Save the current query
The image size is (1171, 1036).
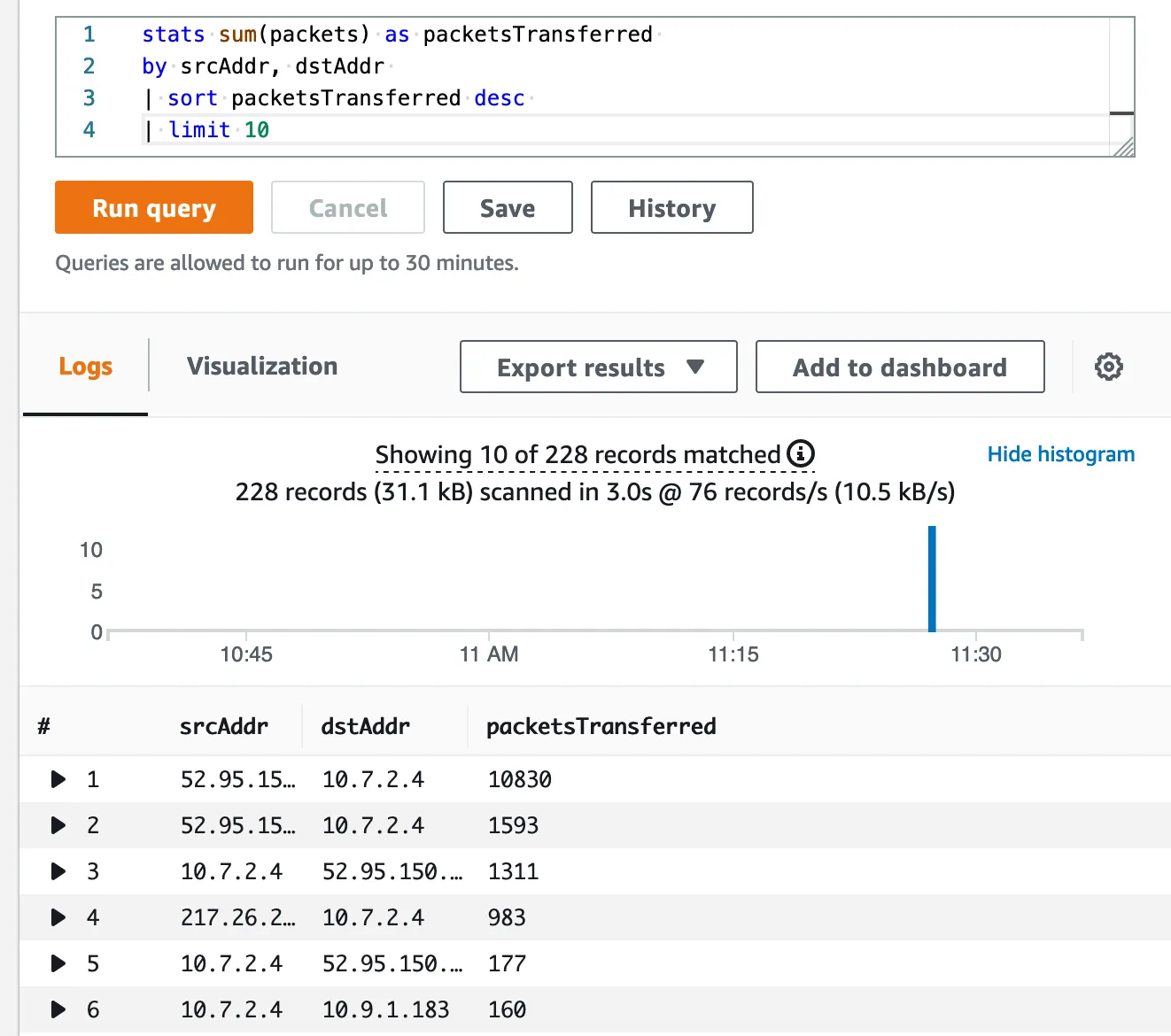pyautogui.click(x=508, y=208)
